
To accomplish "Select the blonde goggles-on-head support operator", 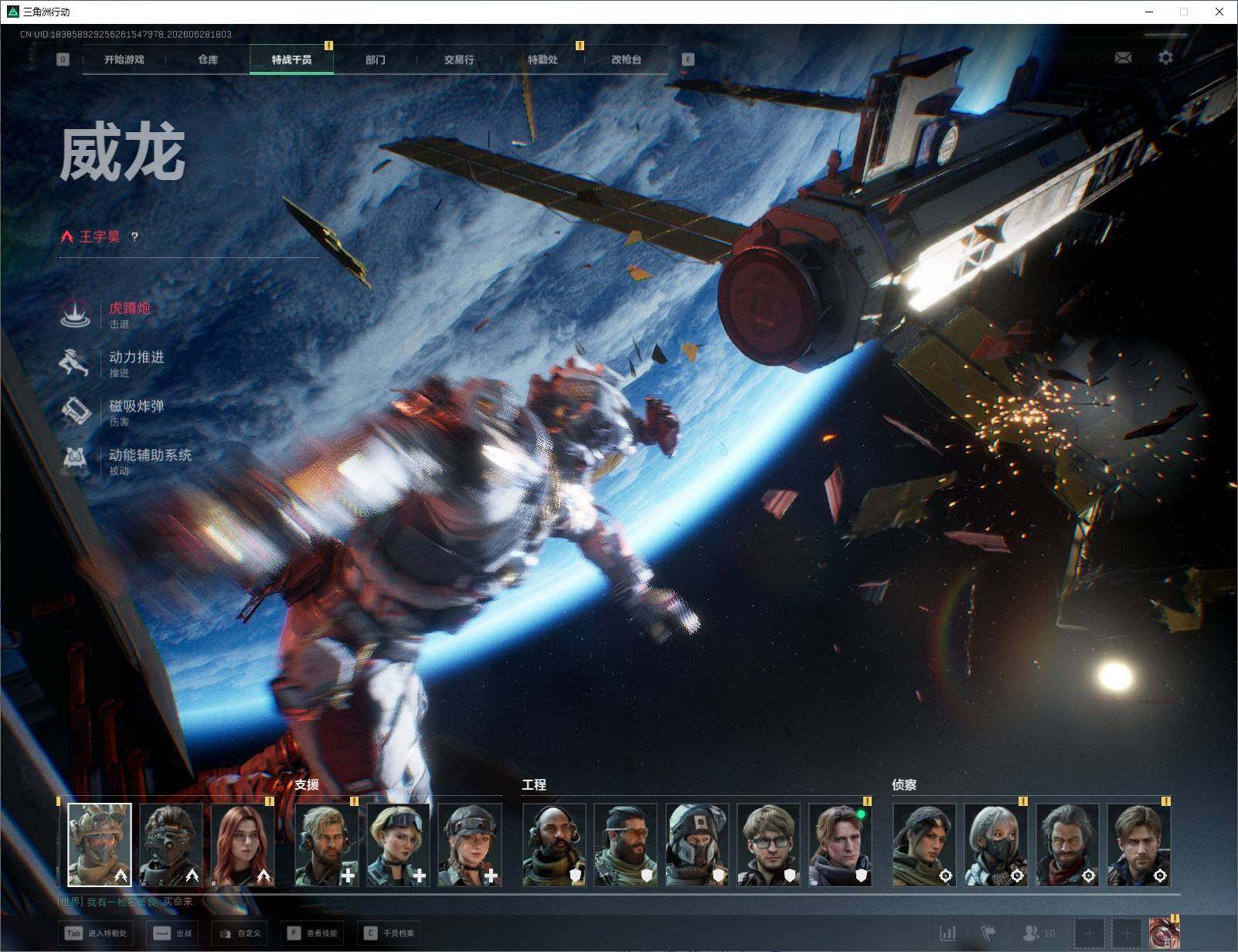I will [x=398, y=845].
